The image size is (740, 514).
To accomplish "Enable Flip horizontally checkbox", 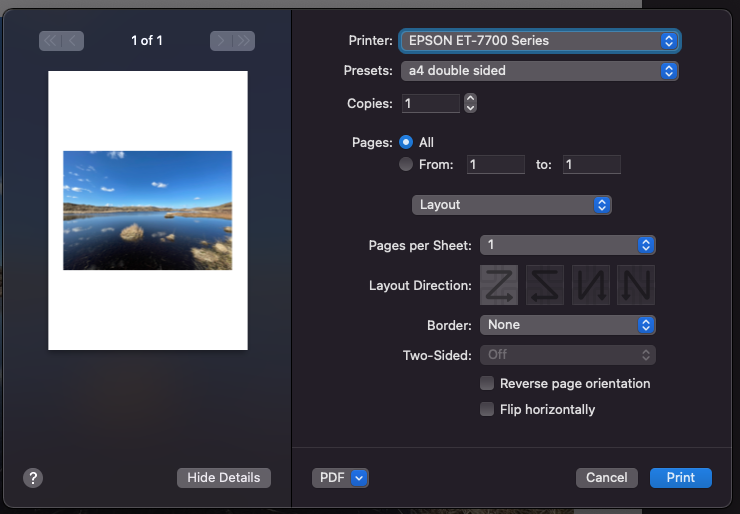I will pos(487,409).
